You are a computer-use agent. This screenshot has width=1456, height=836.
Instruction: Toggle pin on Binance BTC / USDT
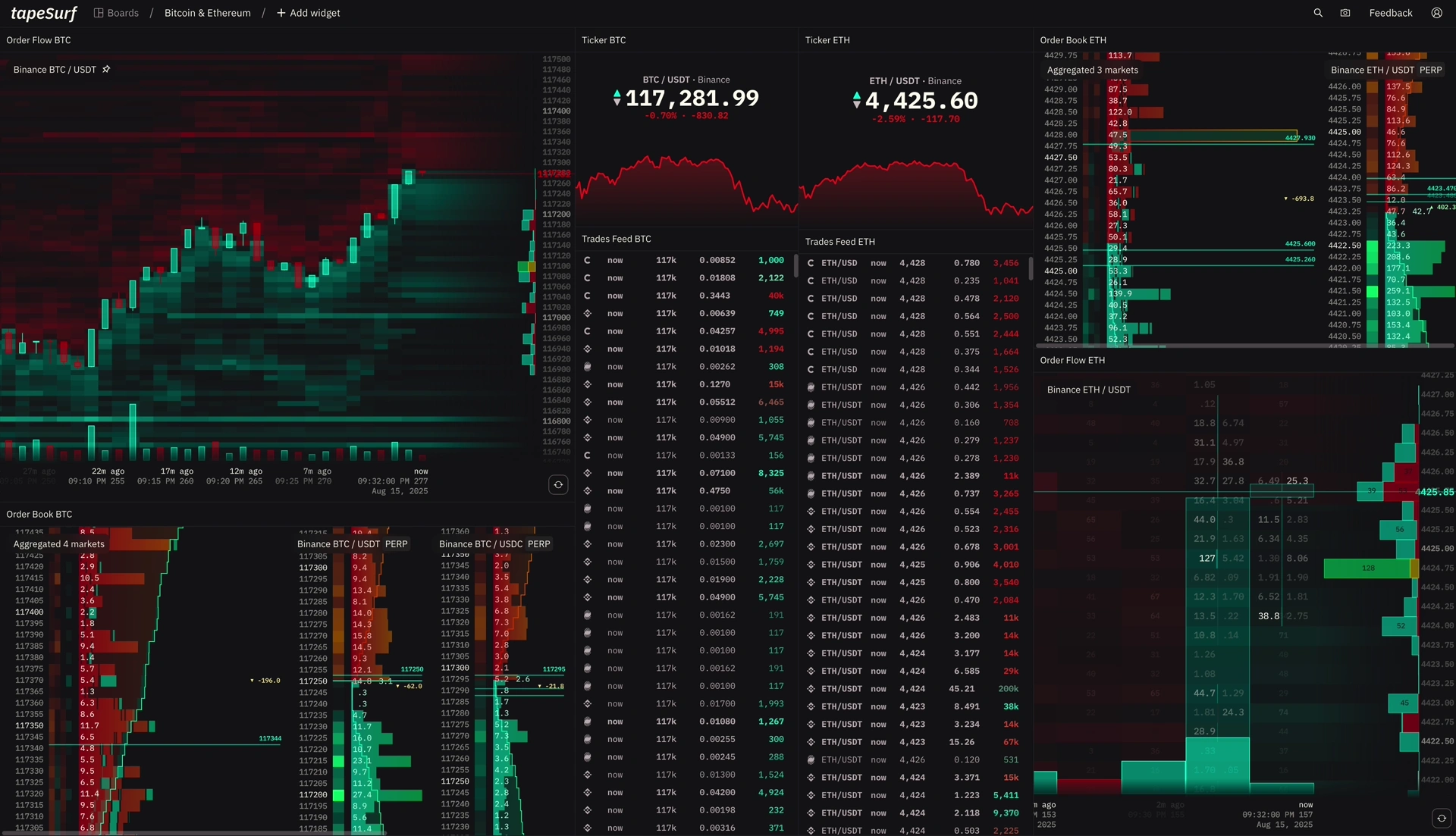coord(106,69)
